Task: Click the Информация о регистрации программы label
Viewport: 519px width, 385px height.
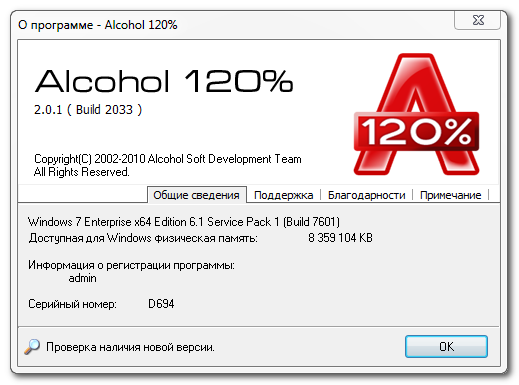Action: pos(131,265)
